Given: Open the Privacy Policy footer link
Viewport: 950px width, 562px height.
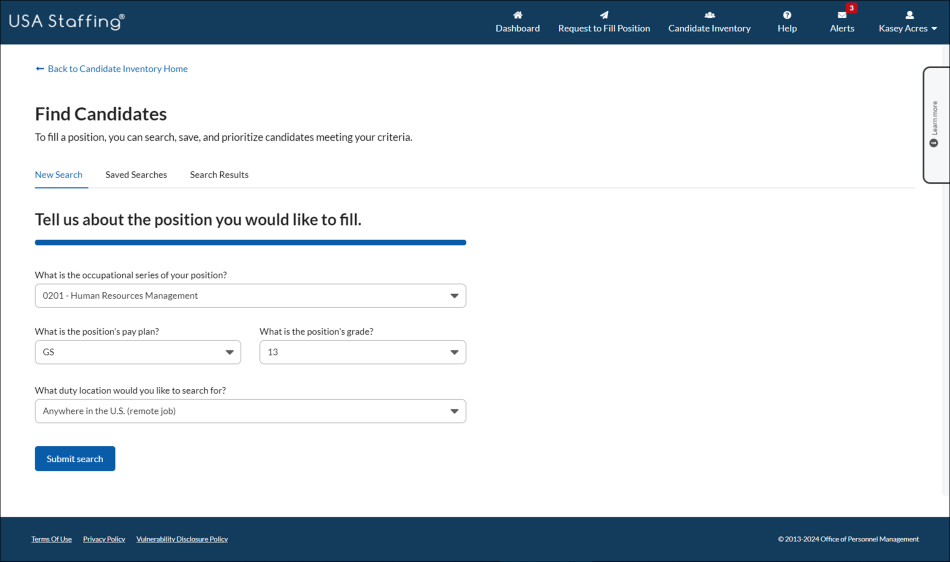Looking at the screenshot, I should click(x=104, y=539).
